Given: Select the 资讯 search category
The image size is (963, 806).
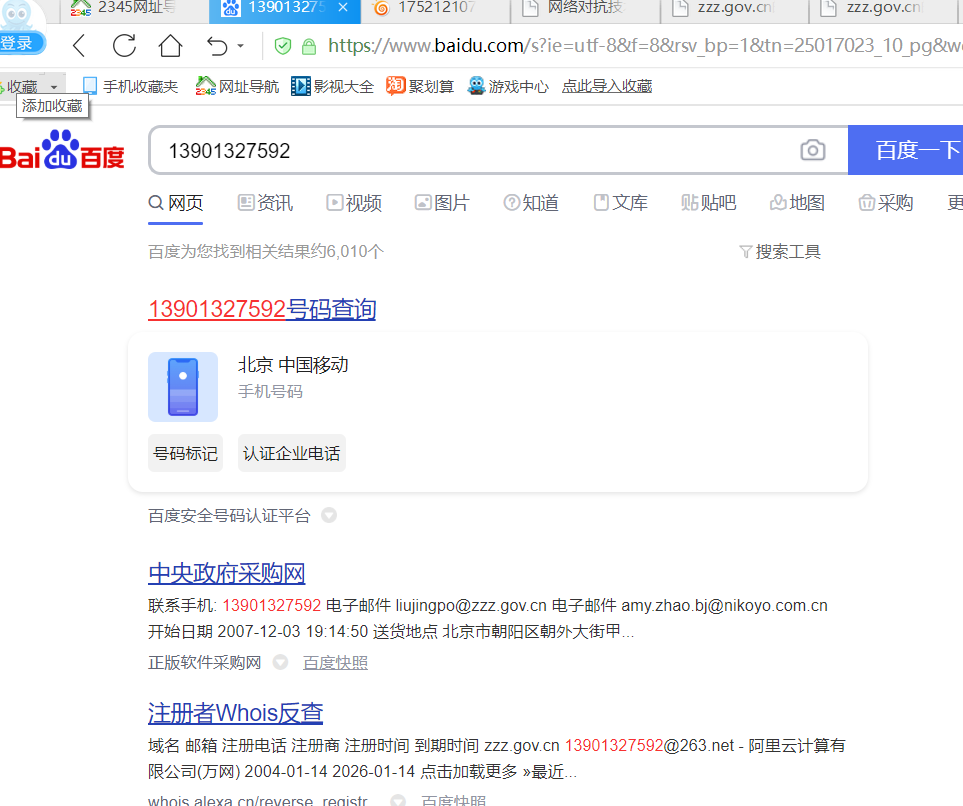Looking at the screenshot, I should click(265, 203).
